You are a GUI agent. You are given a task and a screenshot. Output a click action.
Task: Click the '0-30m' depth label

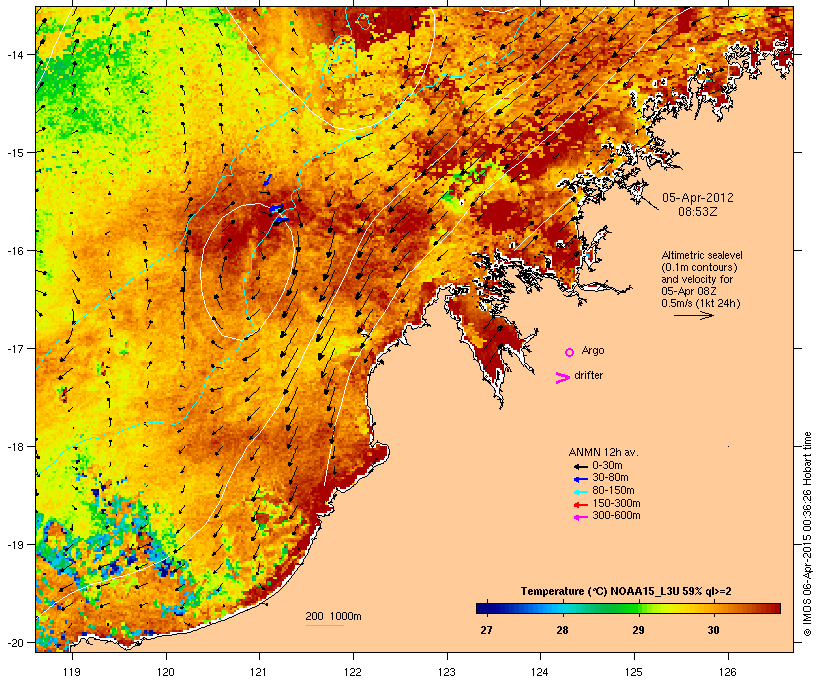click(x=607, y=466)
